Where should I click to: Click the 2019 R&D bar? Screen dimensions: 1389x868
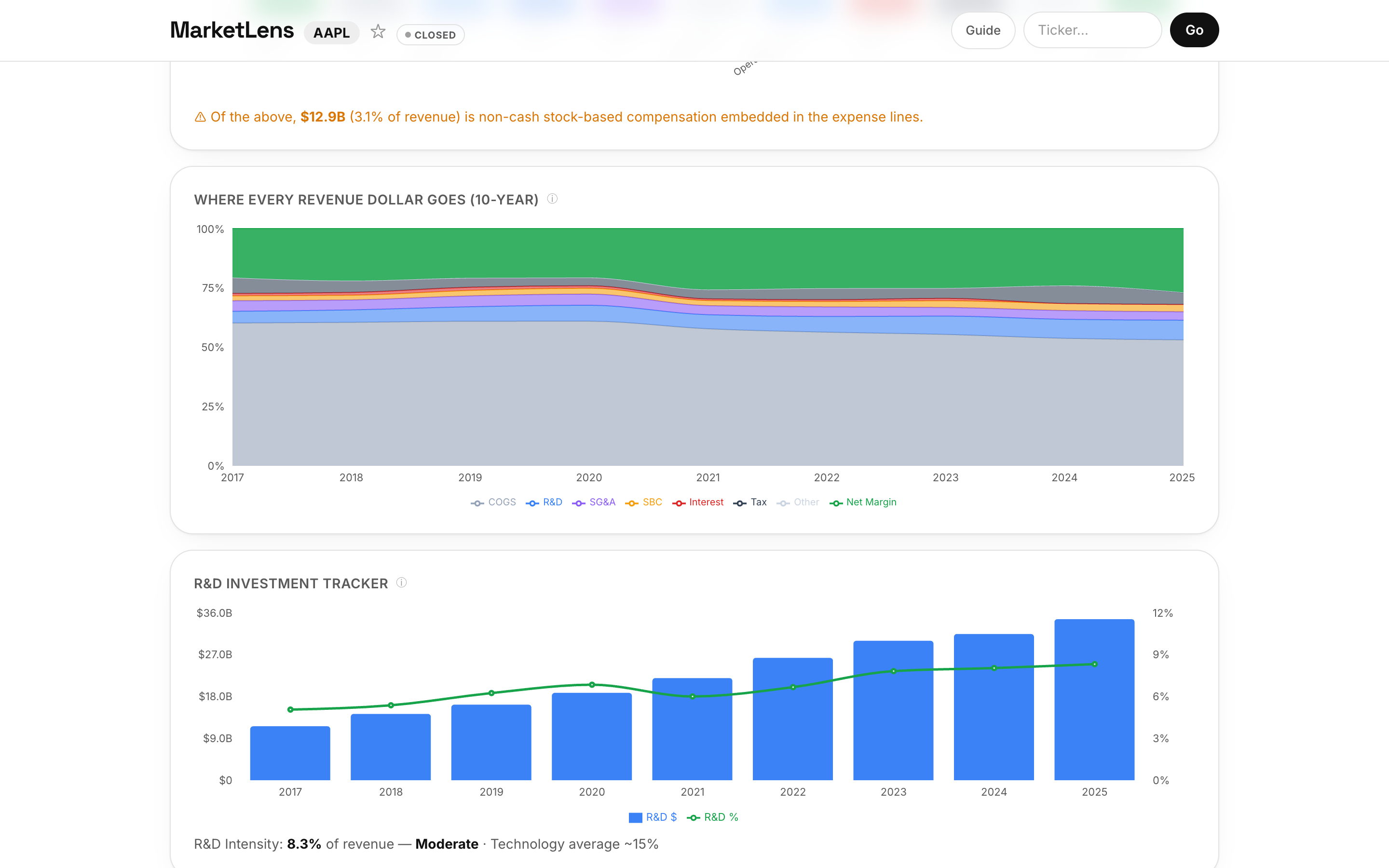click(x=491, y=742)
